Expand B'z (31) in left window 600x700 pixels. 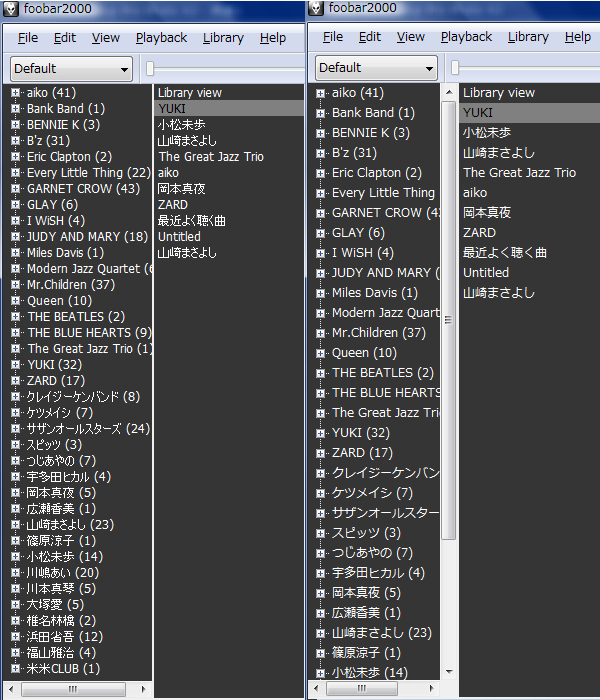click(x=16, y=141)
